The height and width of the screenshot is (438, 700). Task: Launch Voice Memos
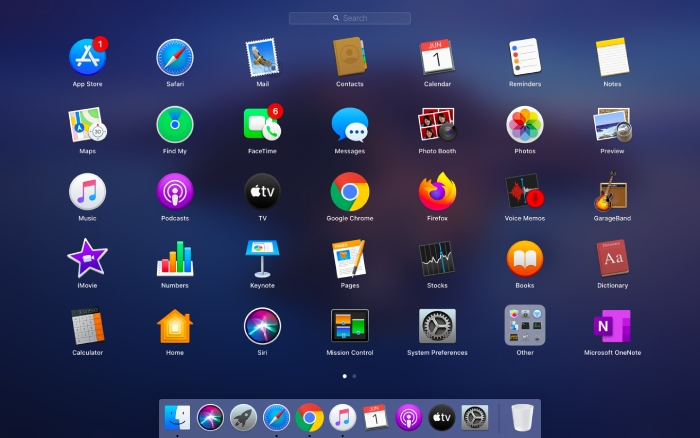(x=525, y=192)
